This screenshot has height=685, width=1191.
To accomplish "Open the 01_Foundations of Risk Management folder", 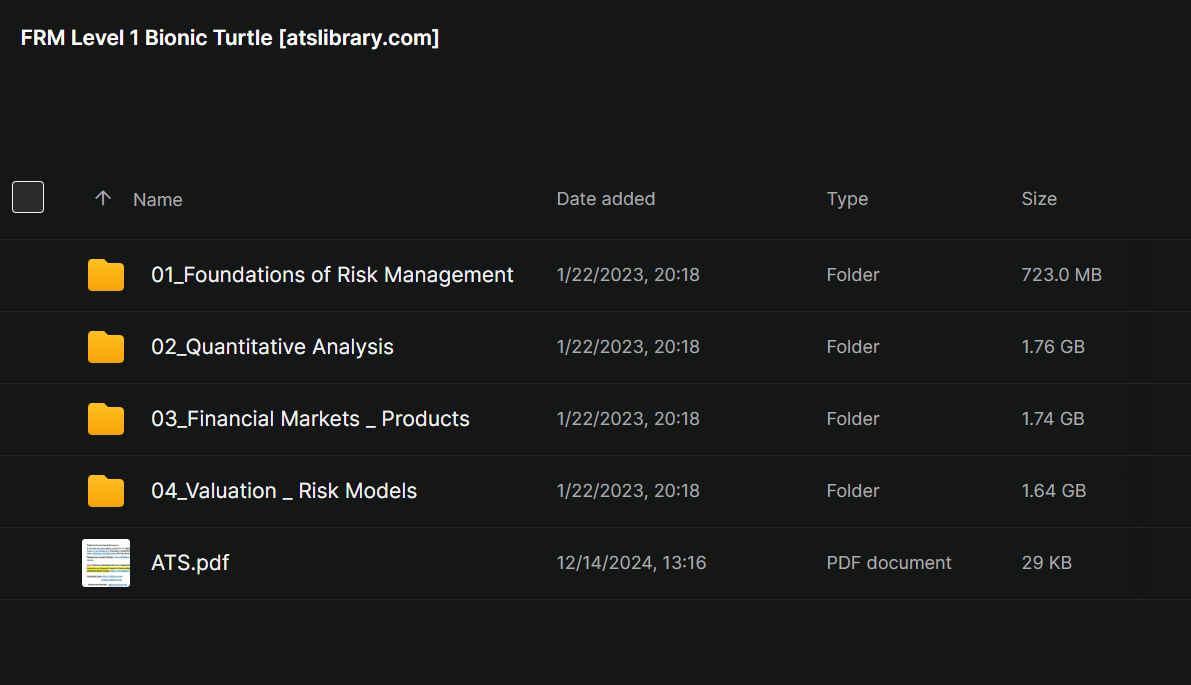I will tap(332, 275).
